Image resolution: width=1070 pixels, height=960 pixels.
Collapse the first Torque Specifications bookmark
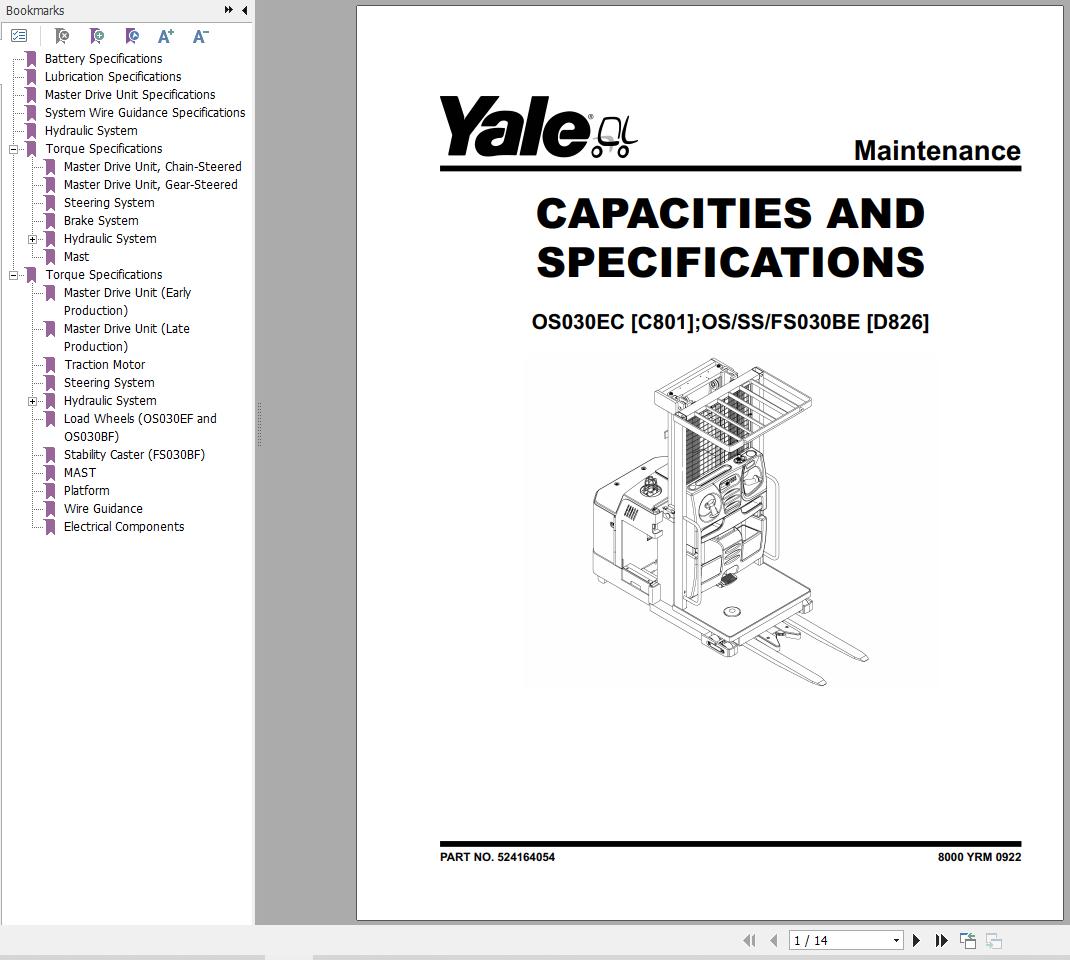click(x=13, y=149)
